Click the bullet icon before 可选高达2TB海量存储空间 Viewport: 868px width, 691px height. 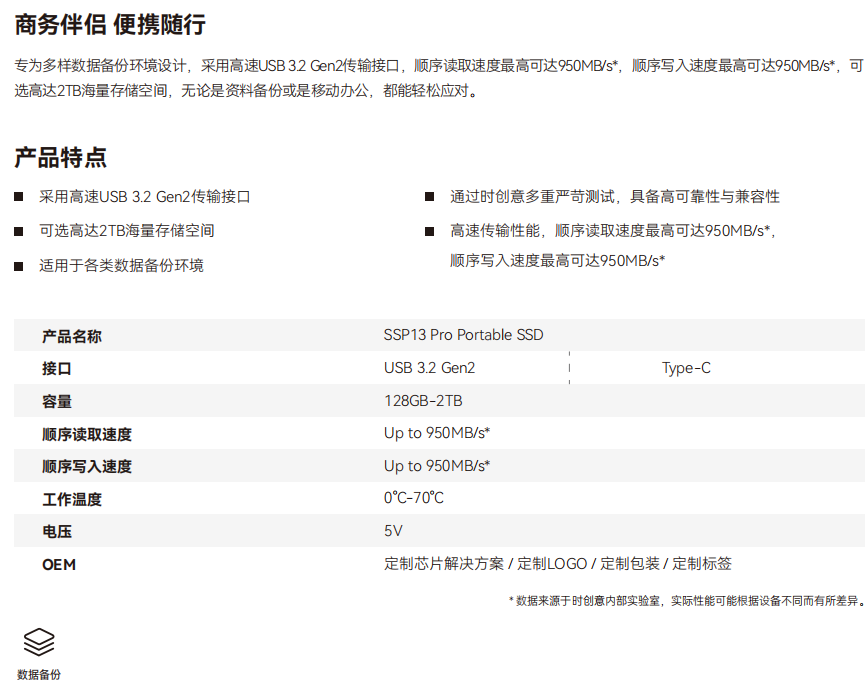pos(15,230)
